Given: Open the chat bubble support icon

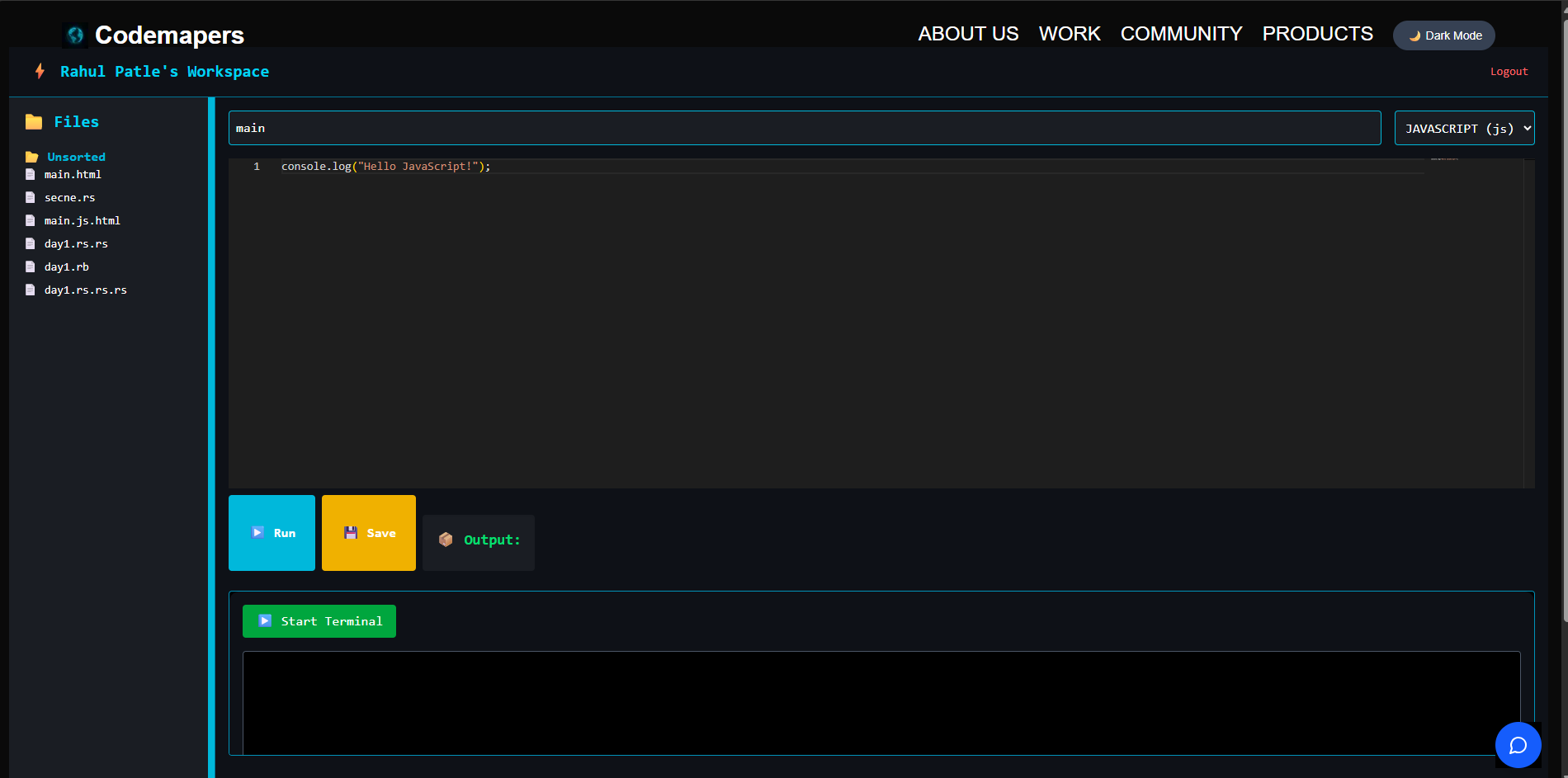Looking at the screenshot, I should click(x=1518, y=745).
